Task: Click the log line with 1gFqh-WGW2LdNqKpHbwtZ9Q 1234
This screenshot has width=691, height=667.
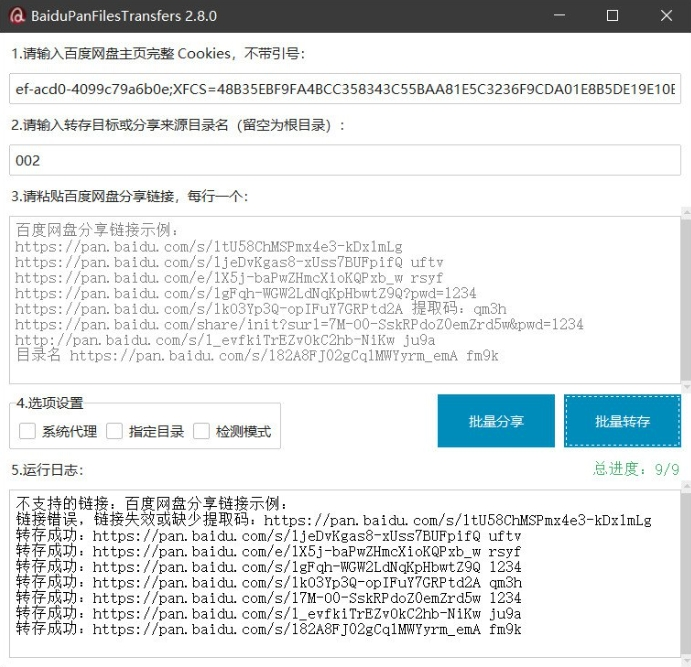Action: (268, 567)
